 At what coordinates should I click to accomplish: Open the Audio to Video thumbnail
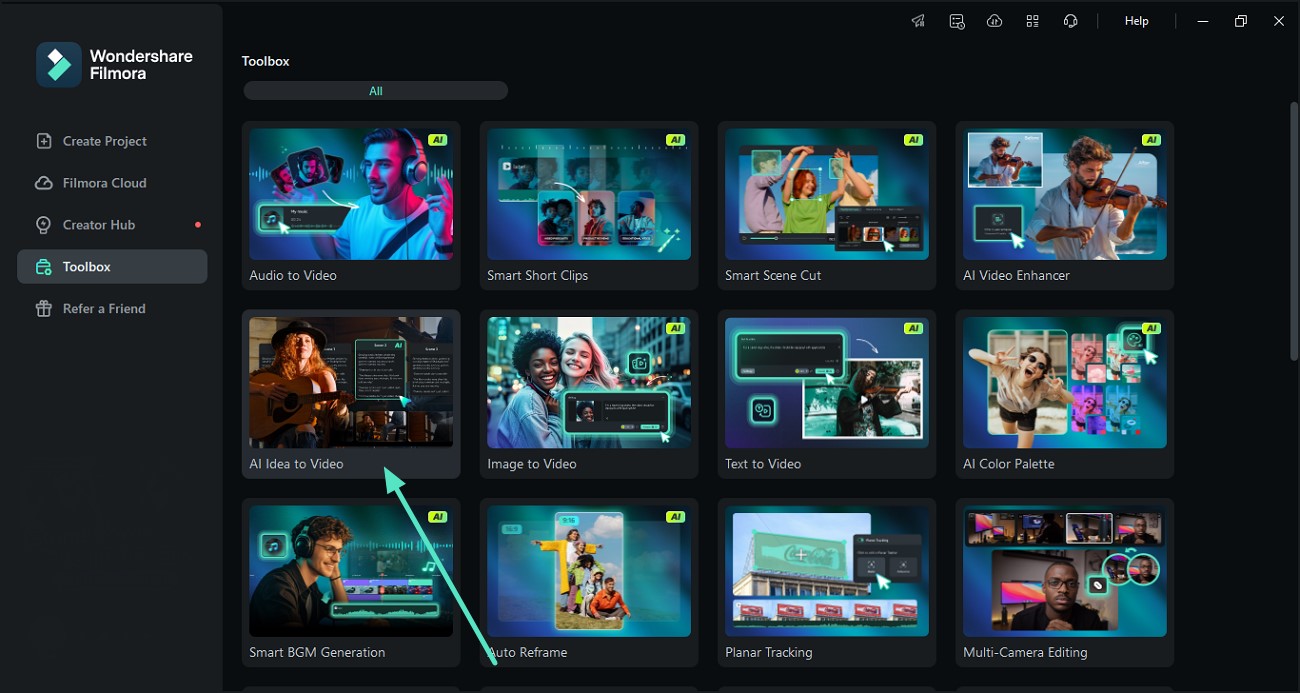pyautogui.click(x=351, y=194)
